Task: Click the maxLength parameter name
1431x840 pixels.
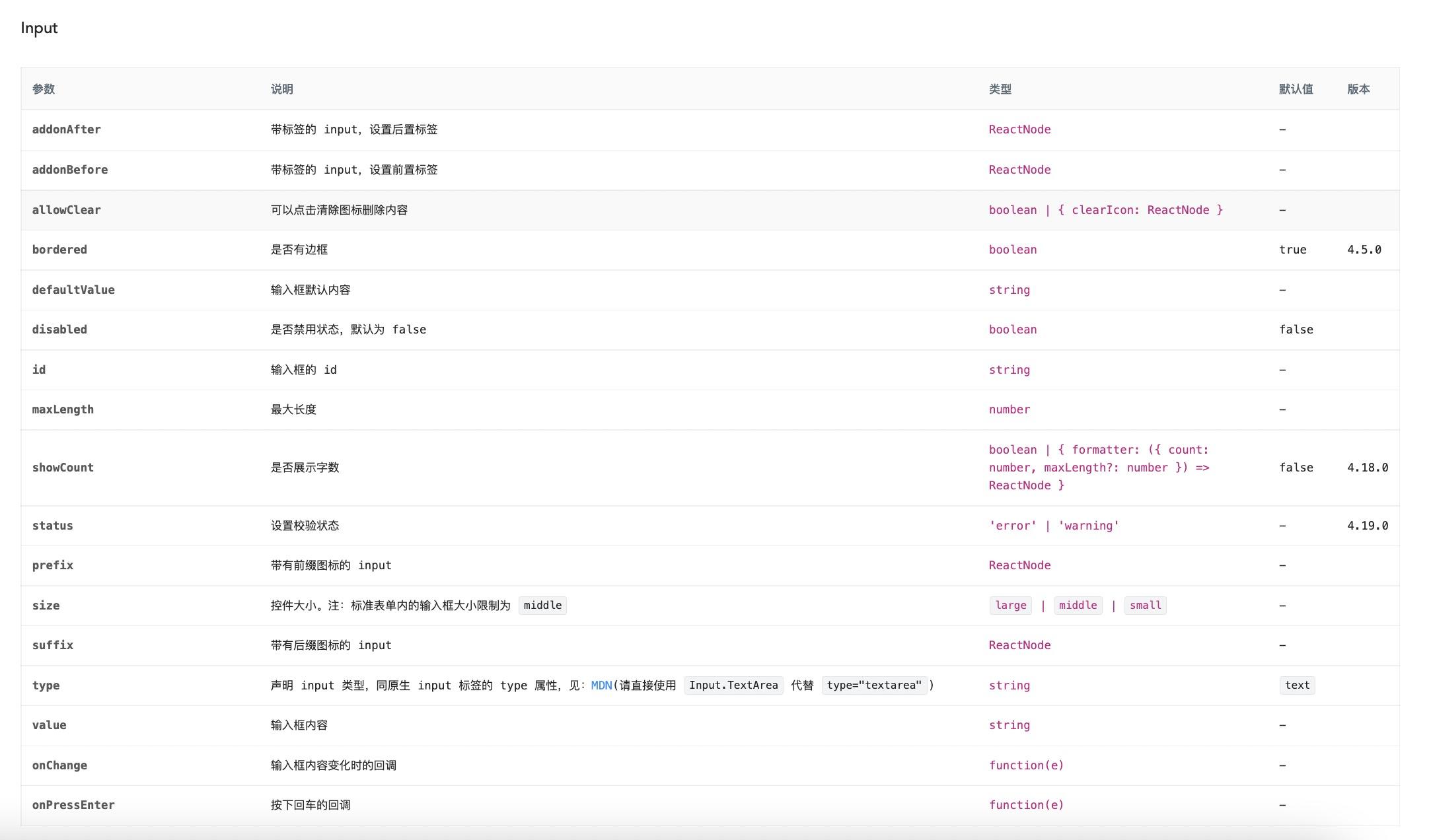Action: tap(63, 409)
